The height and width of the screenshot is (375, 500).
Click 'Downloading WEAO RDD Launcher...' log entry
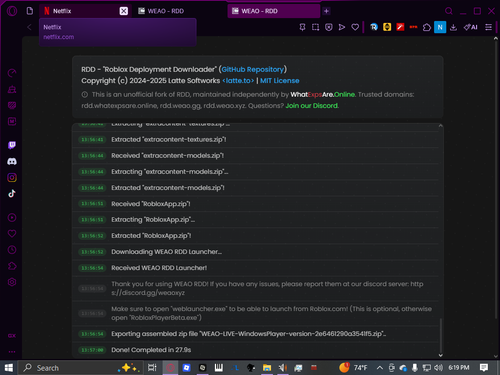[x=256, y=252]
